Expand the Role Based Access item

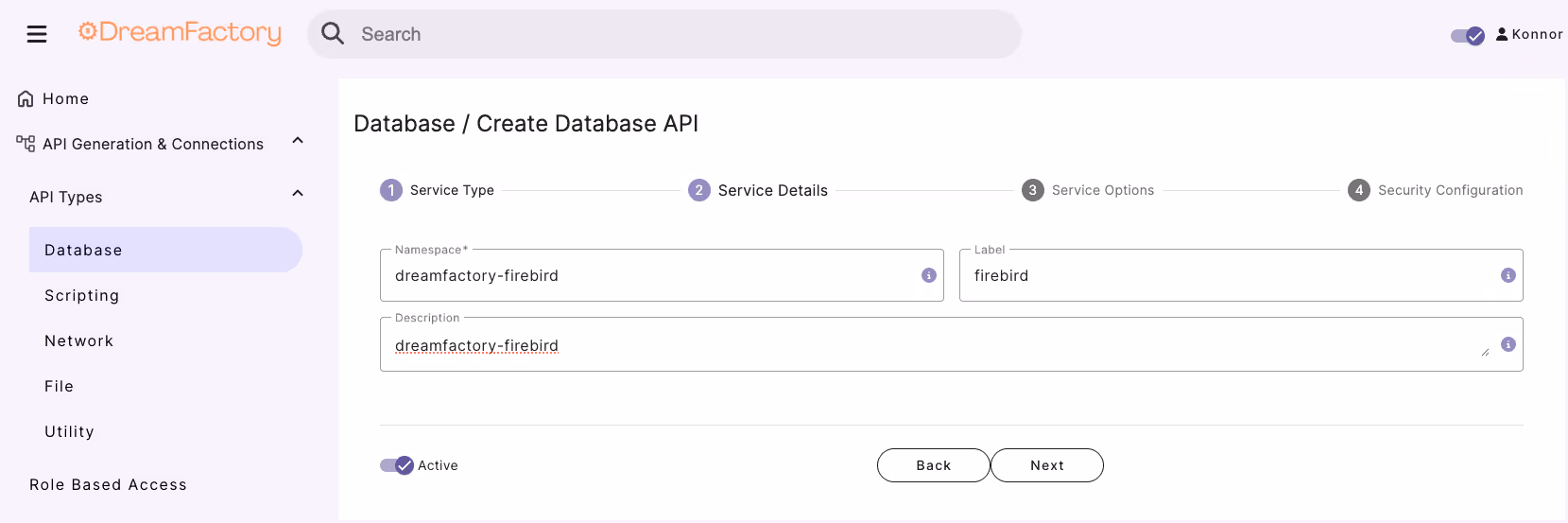108,484
